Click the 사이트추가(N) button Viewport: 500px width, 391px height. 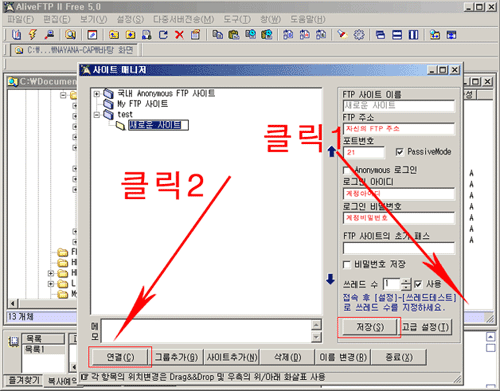click(232, 357)
